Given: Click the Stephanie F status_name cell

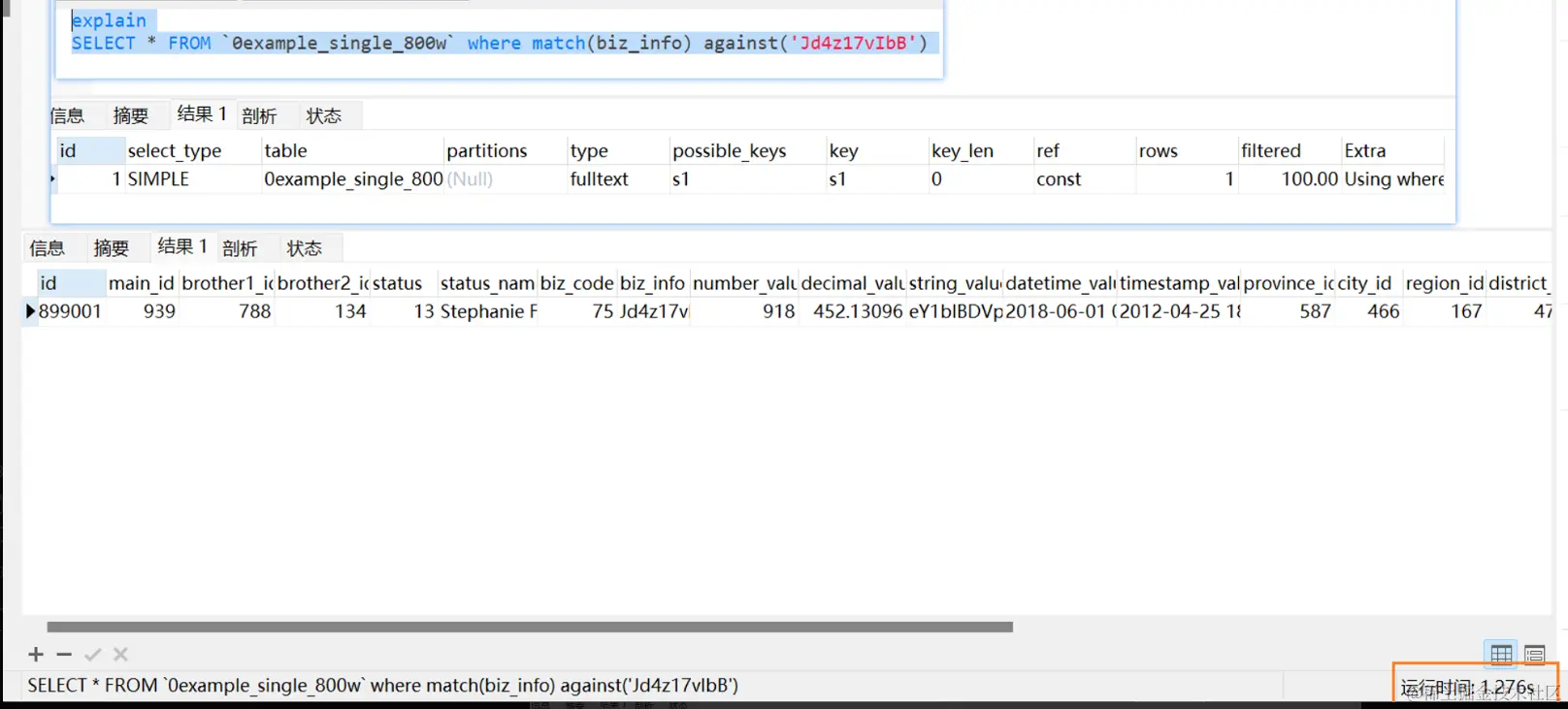Looking at the screenshot, I should (487, 311).
